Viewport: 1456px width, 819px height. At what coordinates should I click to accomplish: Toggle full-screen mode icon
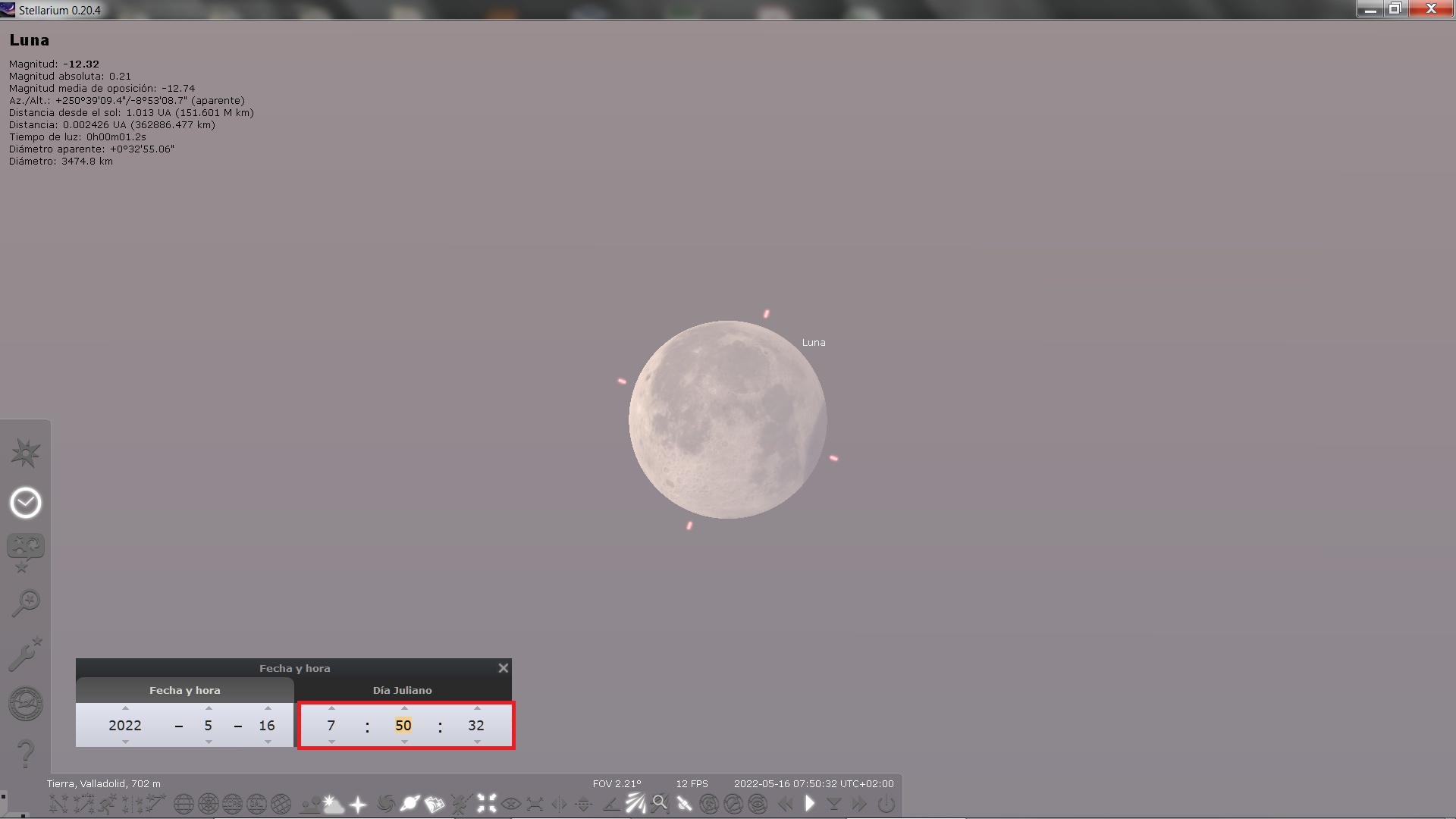(535, 804)
